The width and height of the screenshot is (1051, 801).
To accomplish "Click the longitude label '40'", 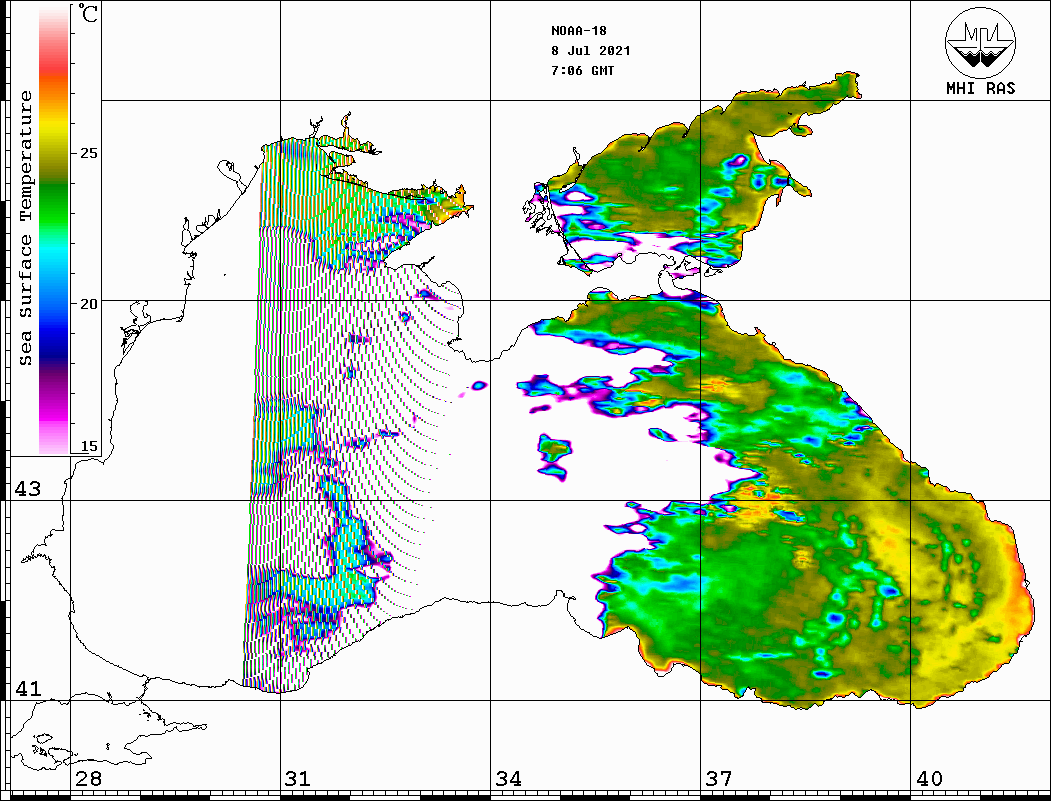I will click(929, 779).
